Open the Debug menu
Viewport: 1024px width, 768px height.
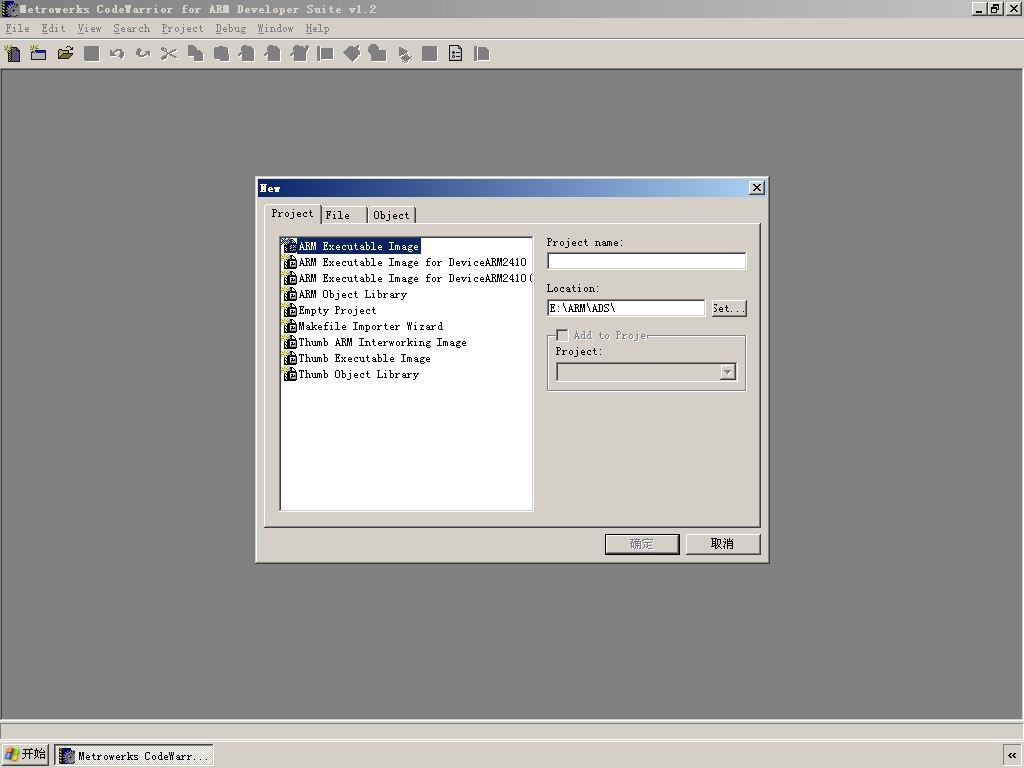tap(231, 29)
